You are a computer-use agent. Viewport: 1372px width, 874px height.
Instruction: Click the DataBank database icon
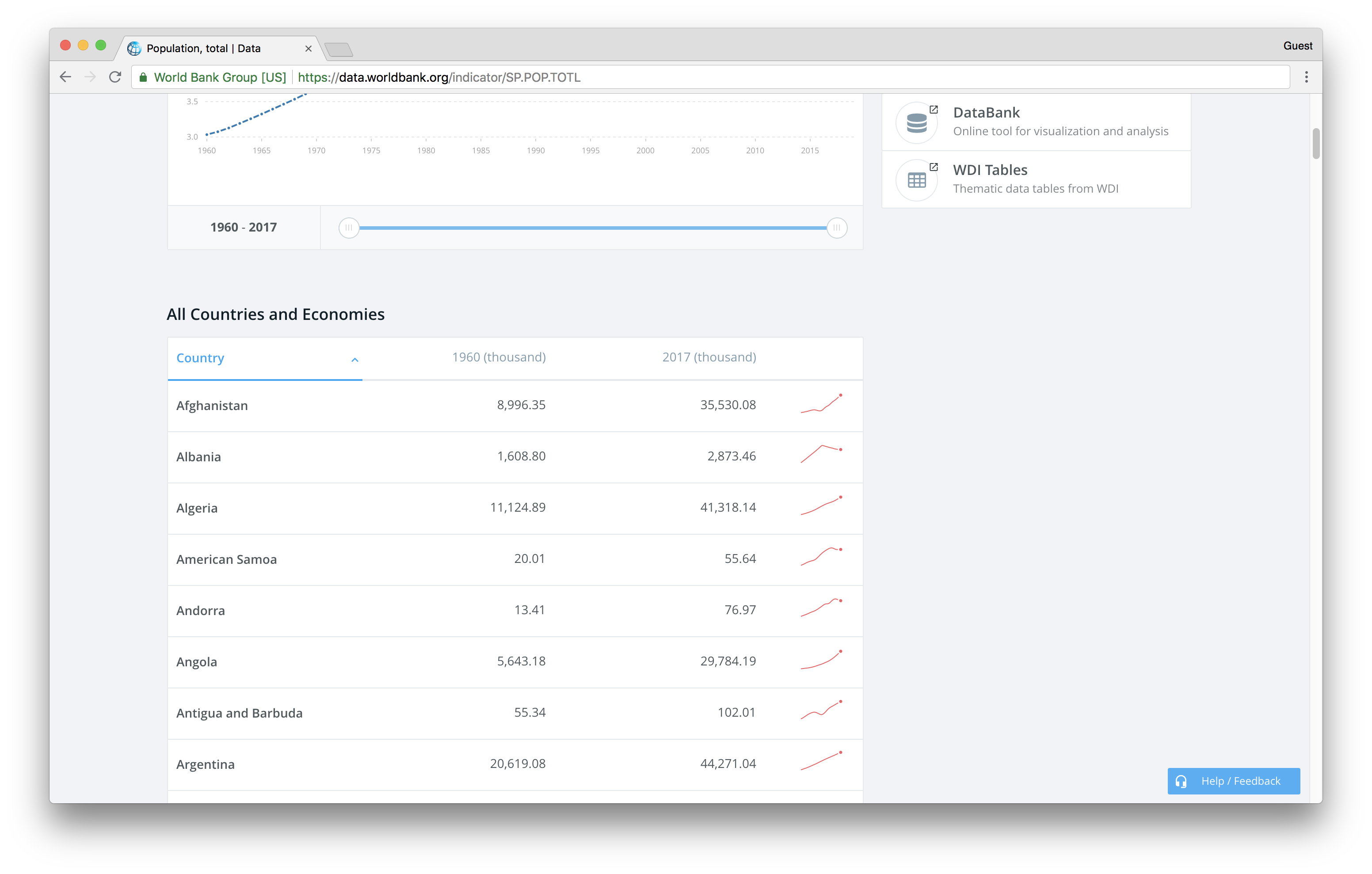(916, 122)
